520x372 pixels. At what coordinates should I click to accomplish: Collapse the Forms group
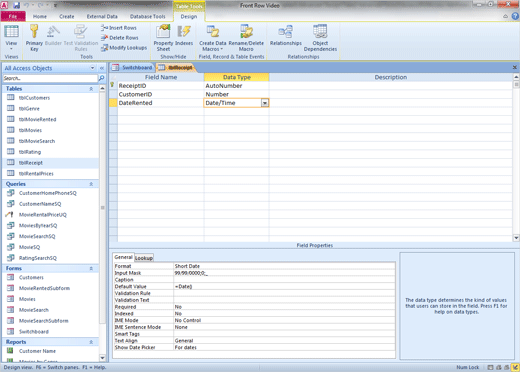coord(91,268)
